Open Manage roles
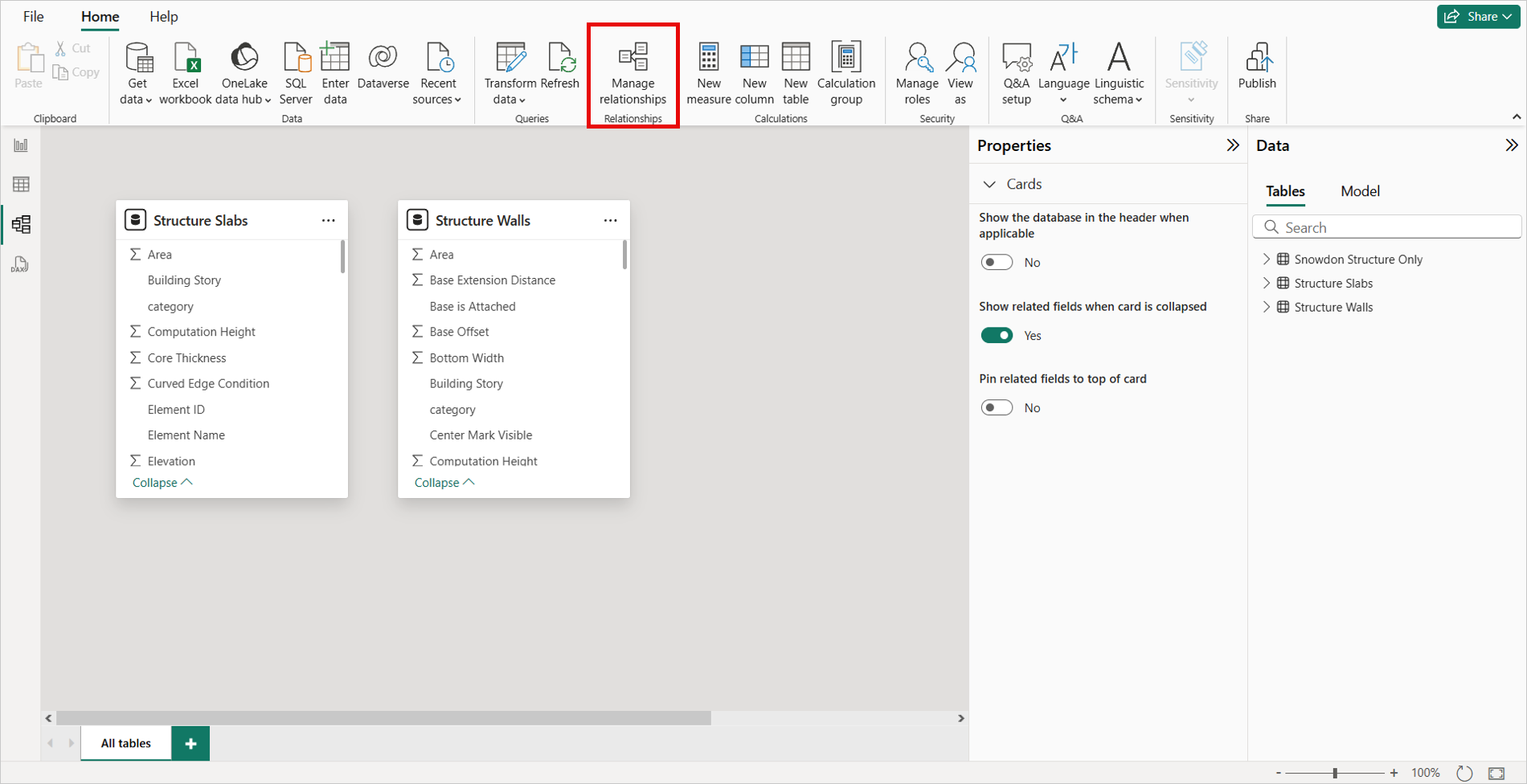The width and height of the screenshot is (1527, 784). coord(917,74)
